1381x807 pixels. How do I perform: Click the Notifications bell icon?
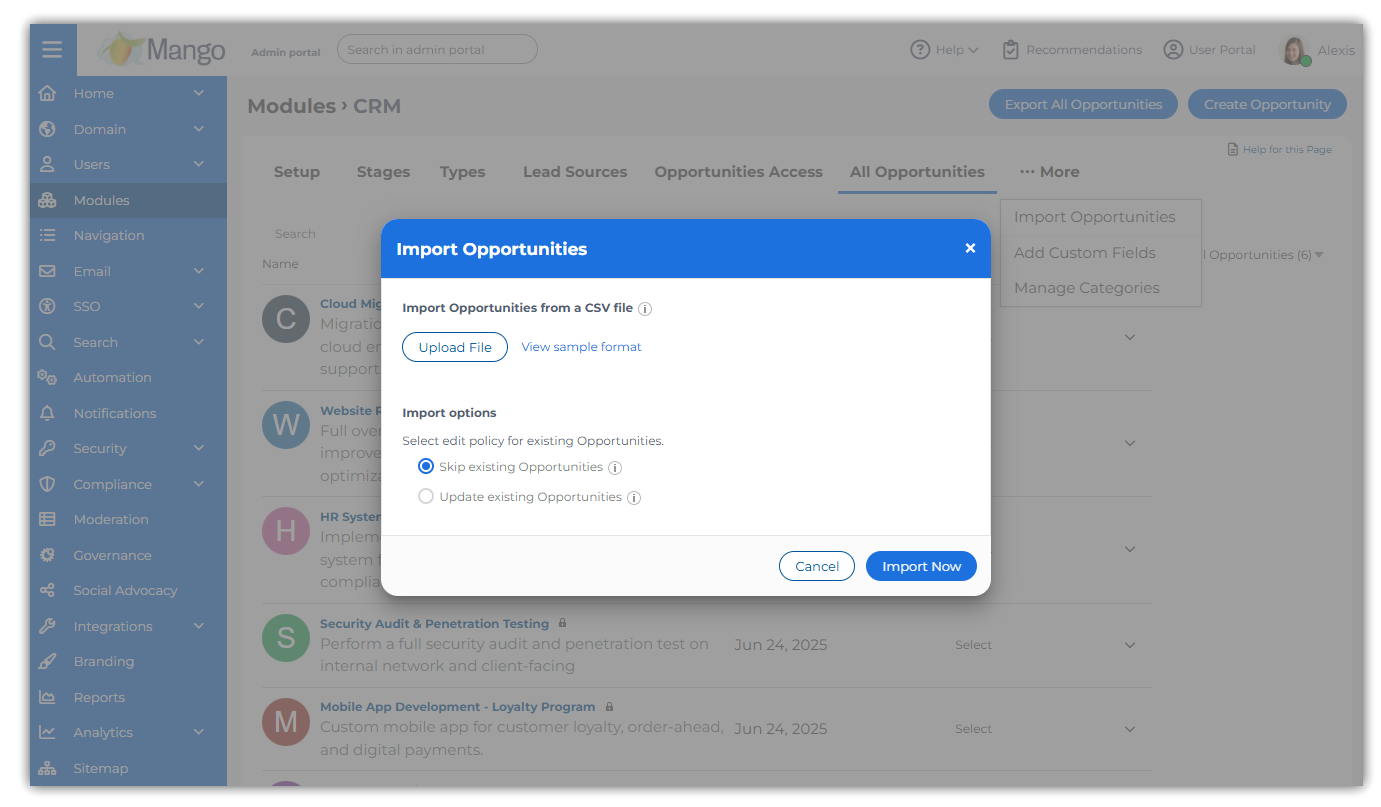47,413
